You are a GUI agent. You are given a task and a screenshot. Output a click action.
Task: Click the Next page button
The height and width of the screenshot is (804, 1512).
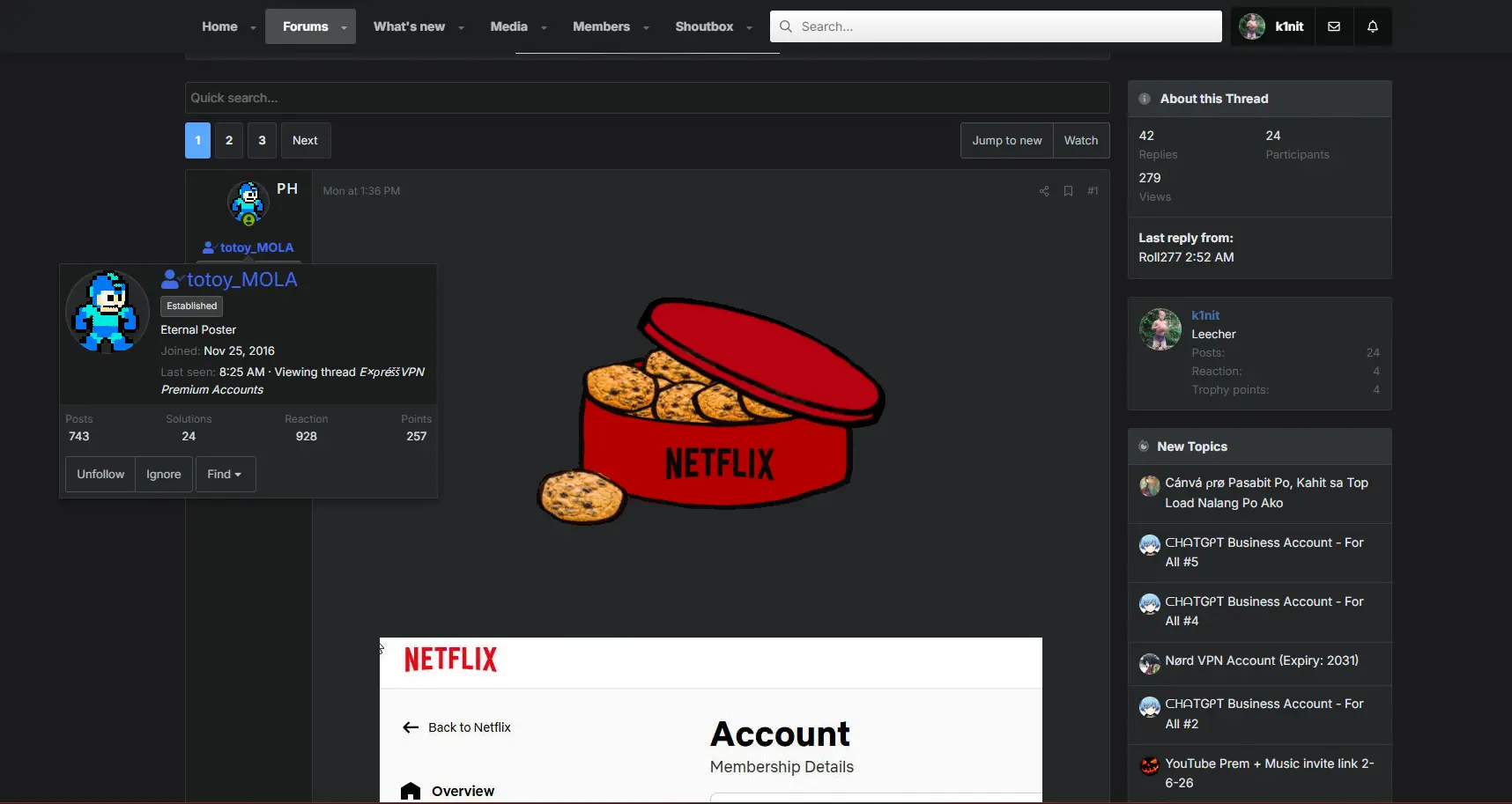[x=305, y=140]
